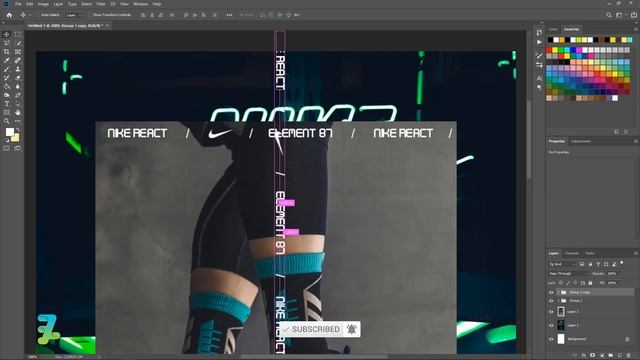
Task: Click Add layer style fx icon
Action: (x=584, y=356)
